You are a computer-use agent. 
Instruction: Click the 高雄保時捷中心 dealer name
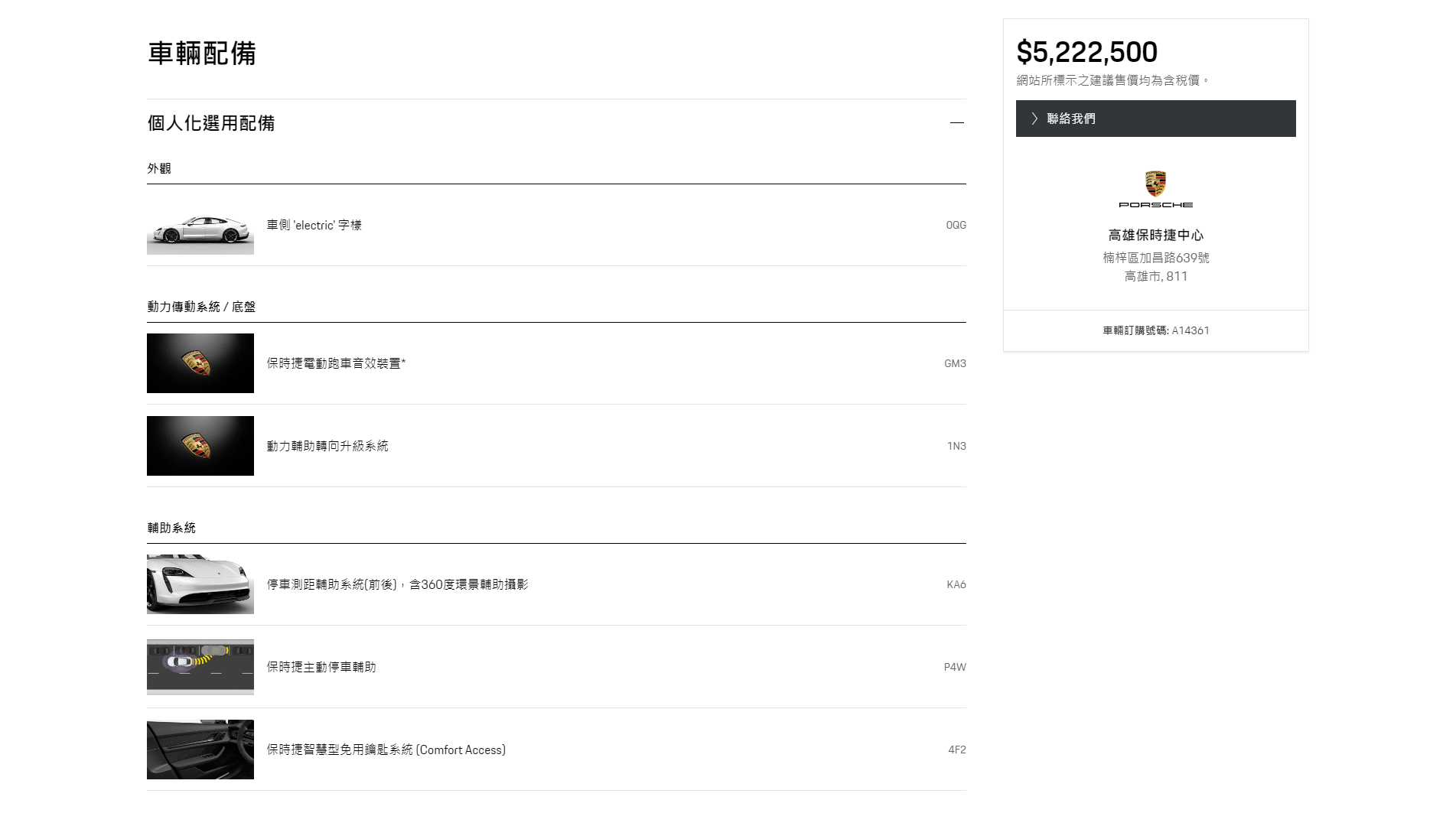click(1155, 236)
